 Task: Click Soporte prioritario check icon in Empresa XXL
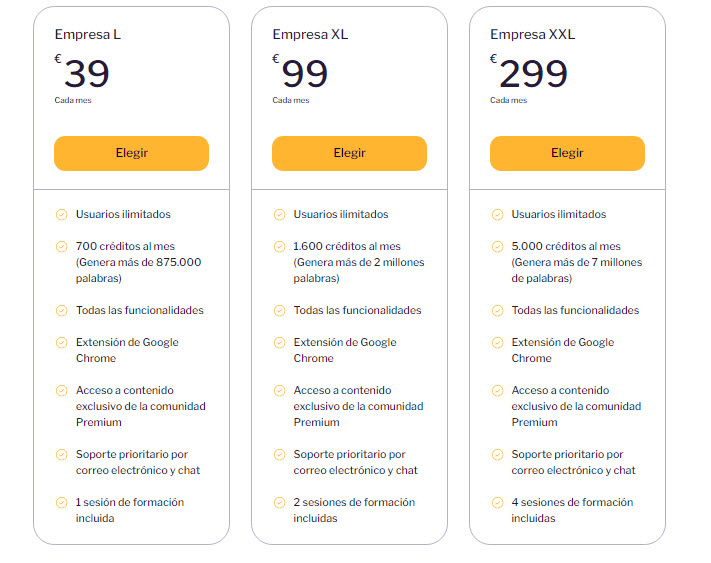(x=497, y=454)
